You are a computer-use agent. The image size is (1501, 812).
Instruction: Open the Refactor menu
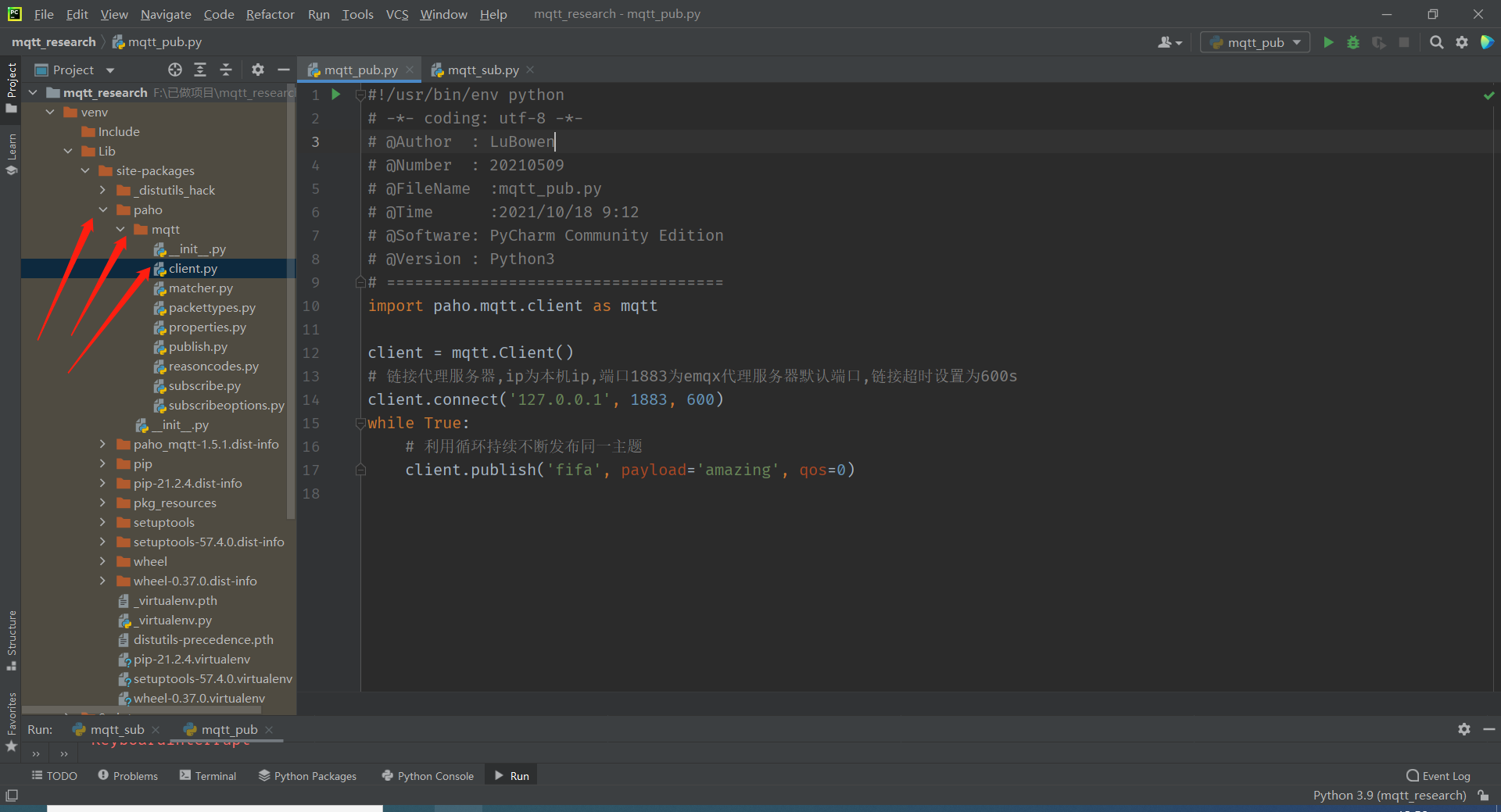270,14
